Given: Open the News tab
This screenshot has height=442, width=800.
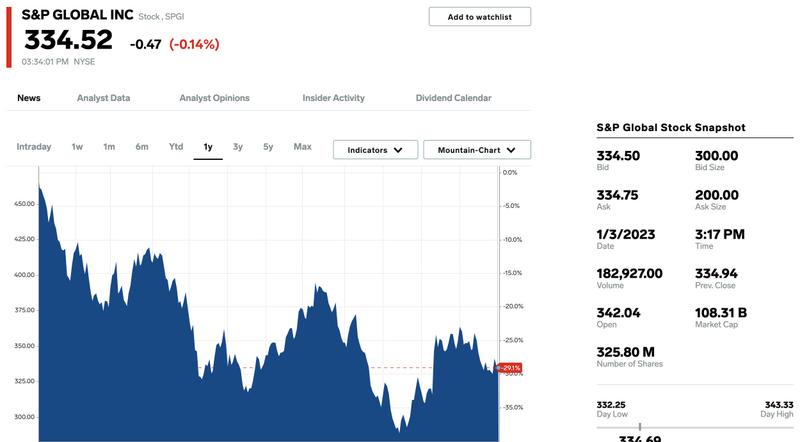Looking at the screenshot, I should [29, 98].
